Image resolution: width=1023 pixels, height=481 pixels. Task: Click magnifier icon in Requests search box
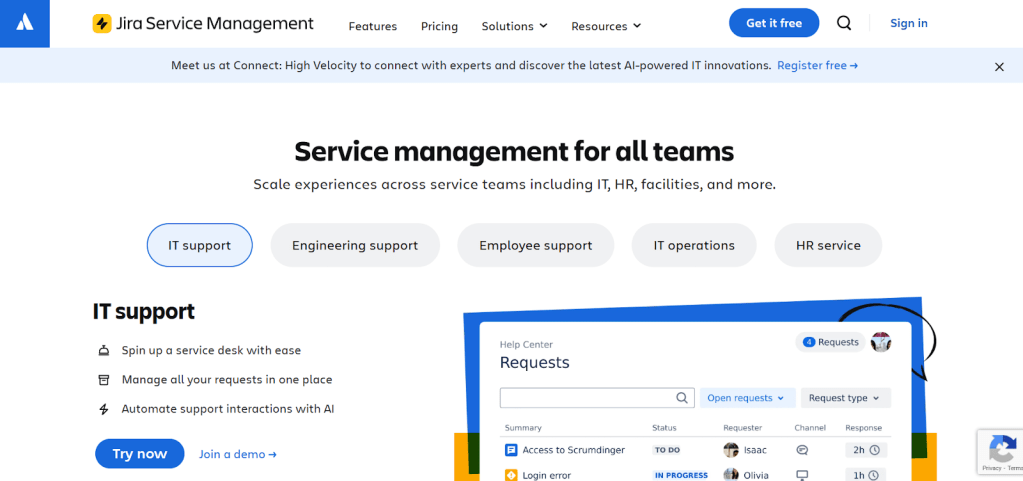pyautogui.click(x=683, y=398)
